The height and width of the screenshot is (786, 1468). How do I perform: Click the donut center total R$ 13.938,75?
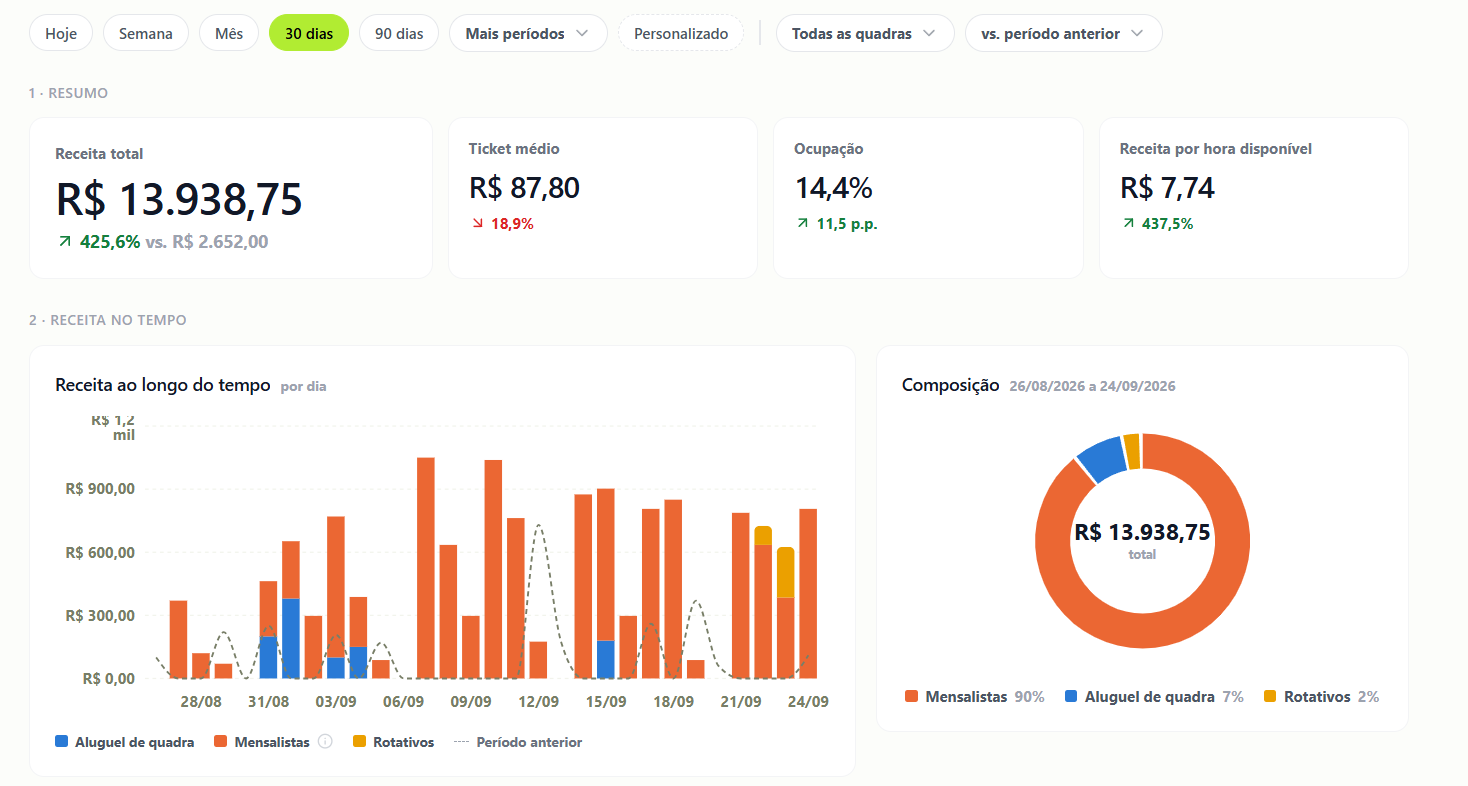tap(1142, 532)
